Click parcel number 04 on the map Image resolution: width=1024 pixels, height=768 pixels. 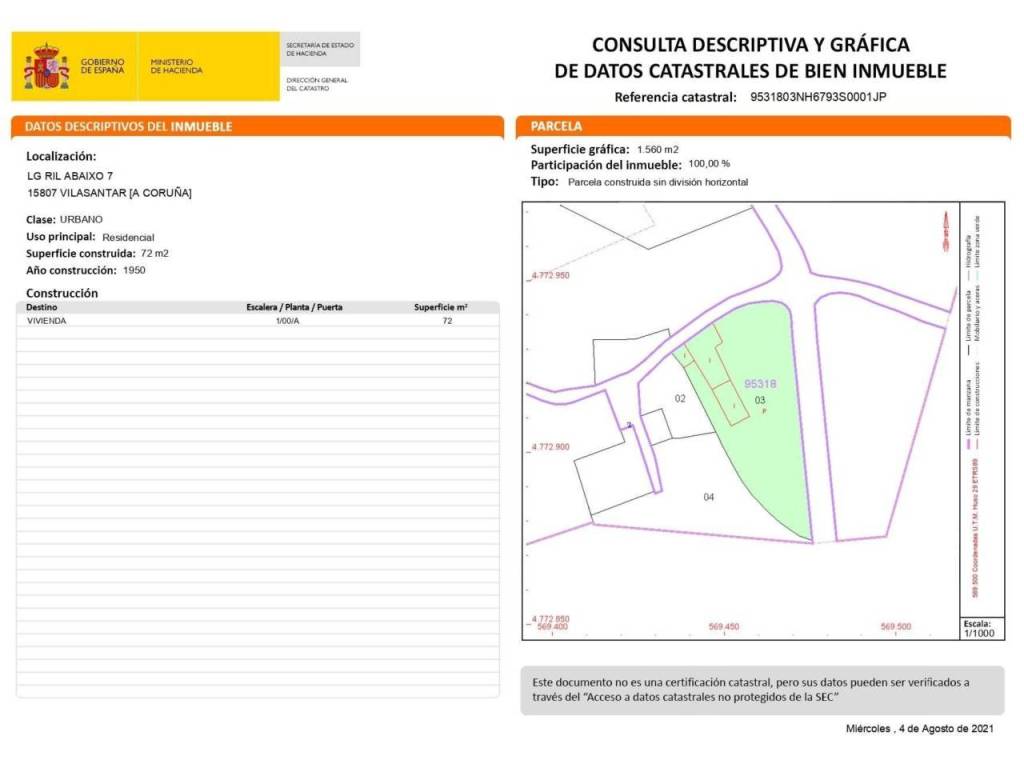click(x=709, y=497)
